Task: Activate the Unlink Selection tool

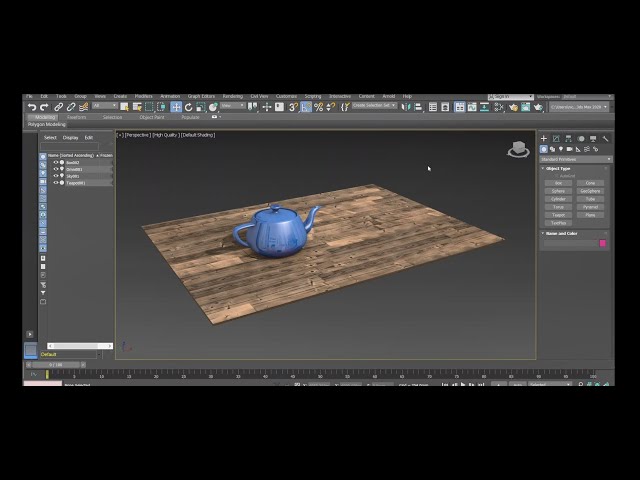Action: [71, 107]
